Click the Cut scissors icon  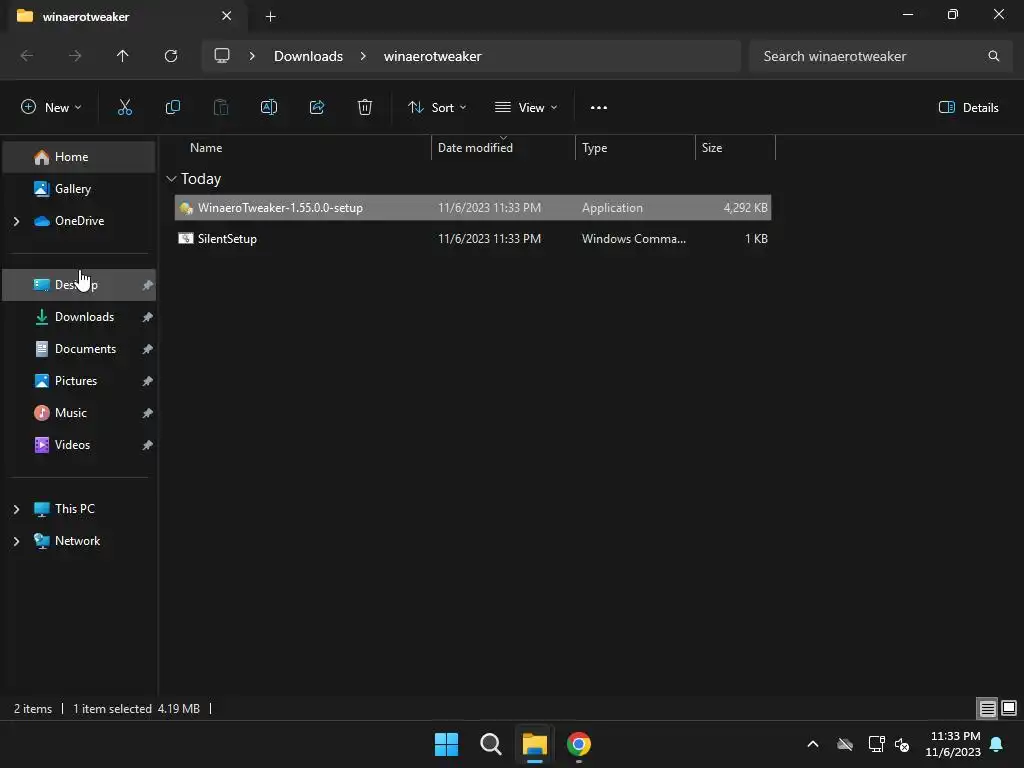[124, 108]
